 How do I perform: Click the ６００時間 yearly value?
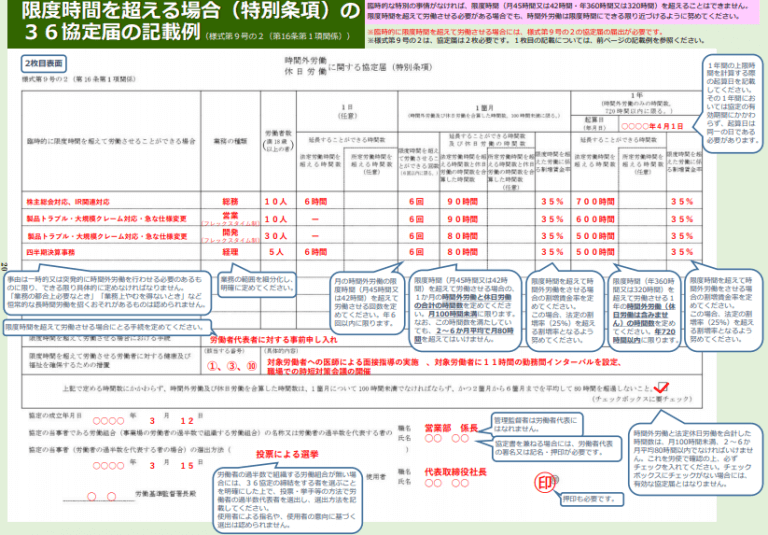pyautogui.click(x=595, y=219)
